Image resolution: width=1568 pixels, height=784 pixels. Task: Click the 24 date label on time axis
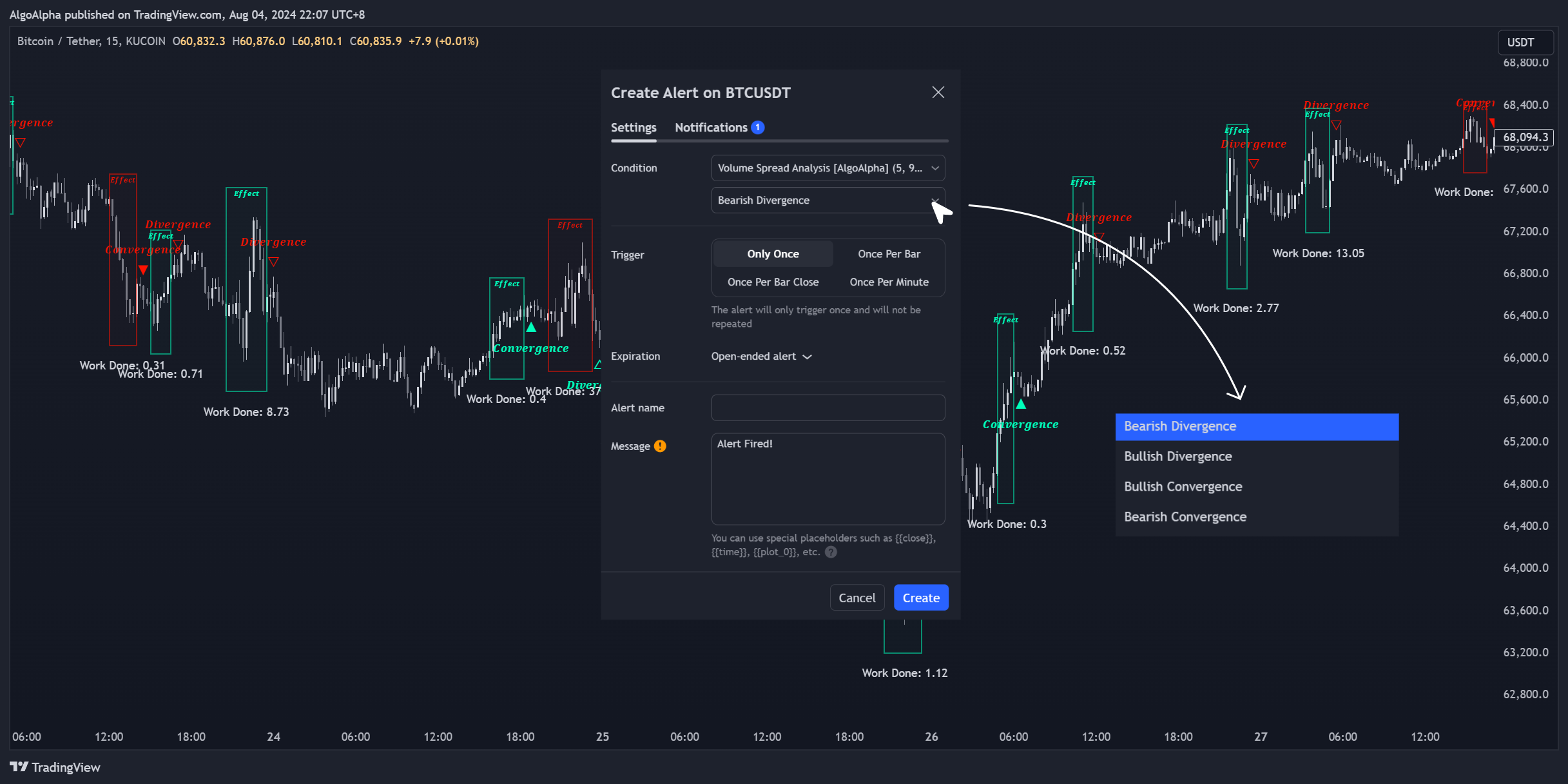pyautogui.click(x=273, y=737)
